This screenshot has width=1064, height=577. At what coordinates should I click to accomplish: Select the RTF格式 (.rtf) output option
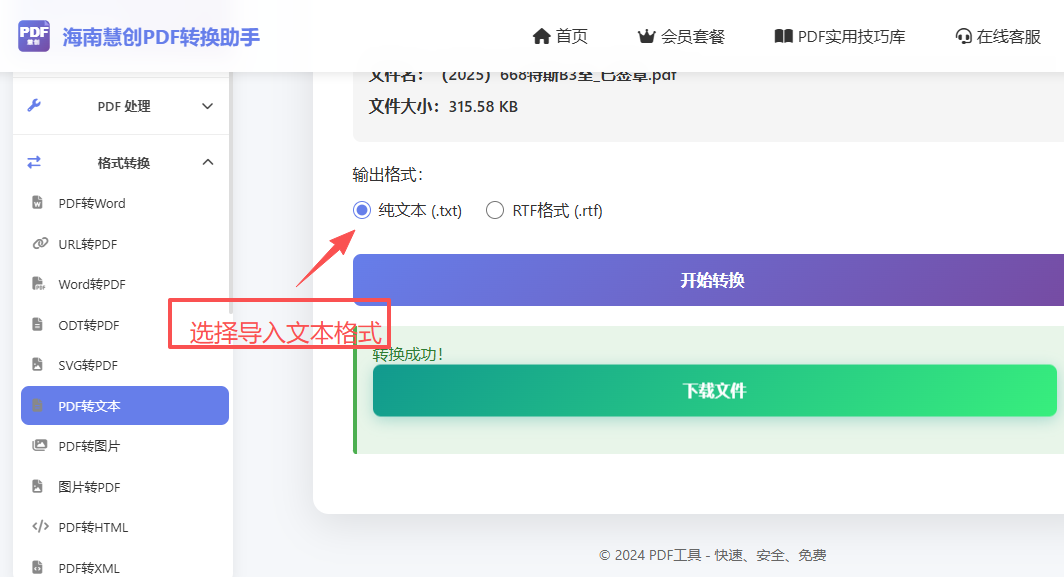tap(495, 210)
